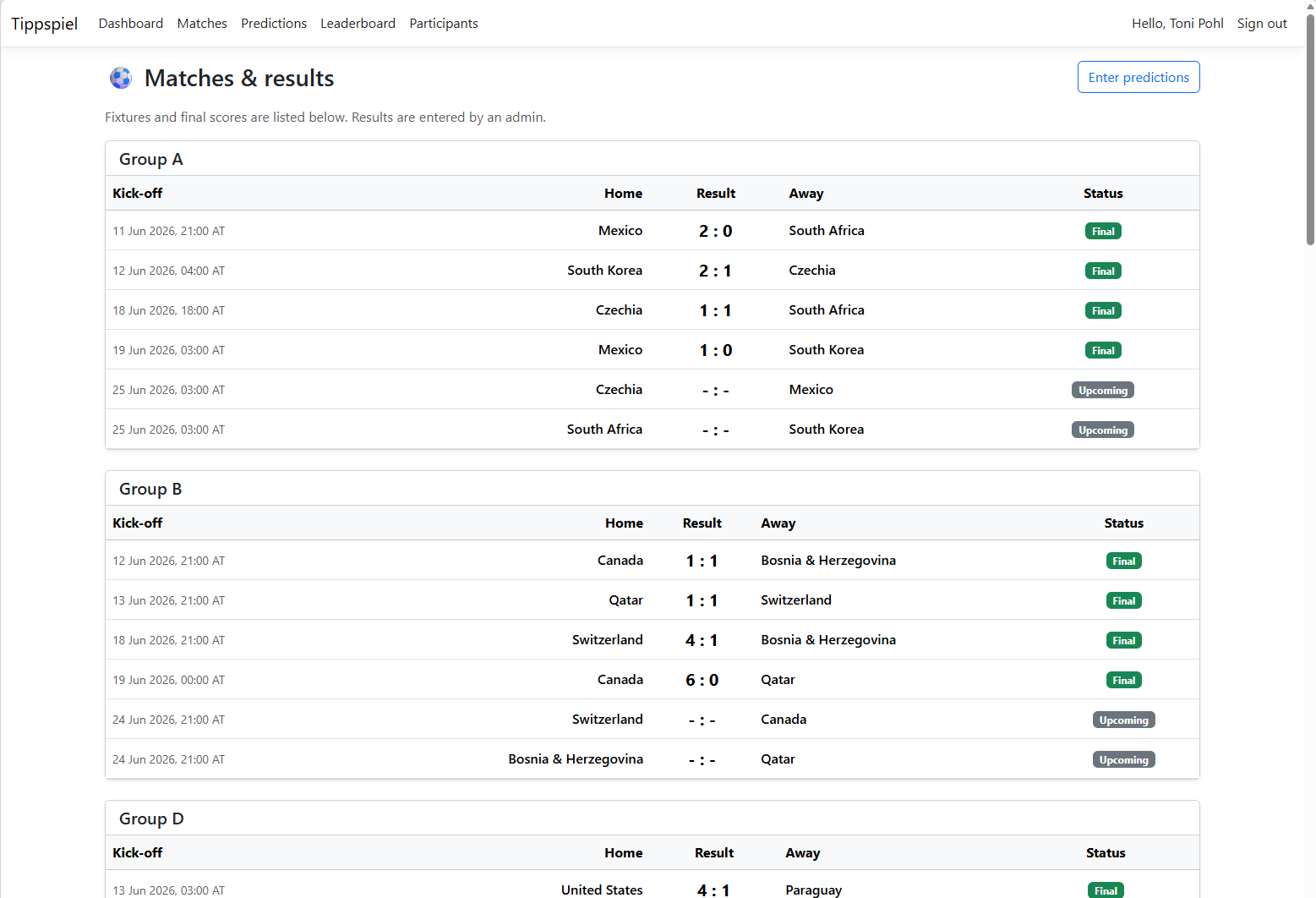The image size is (1316, 898).
Task: Click the 4 : 1 result of Switzerland vs Bosnia
Action: tap(702, 640)
